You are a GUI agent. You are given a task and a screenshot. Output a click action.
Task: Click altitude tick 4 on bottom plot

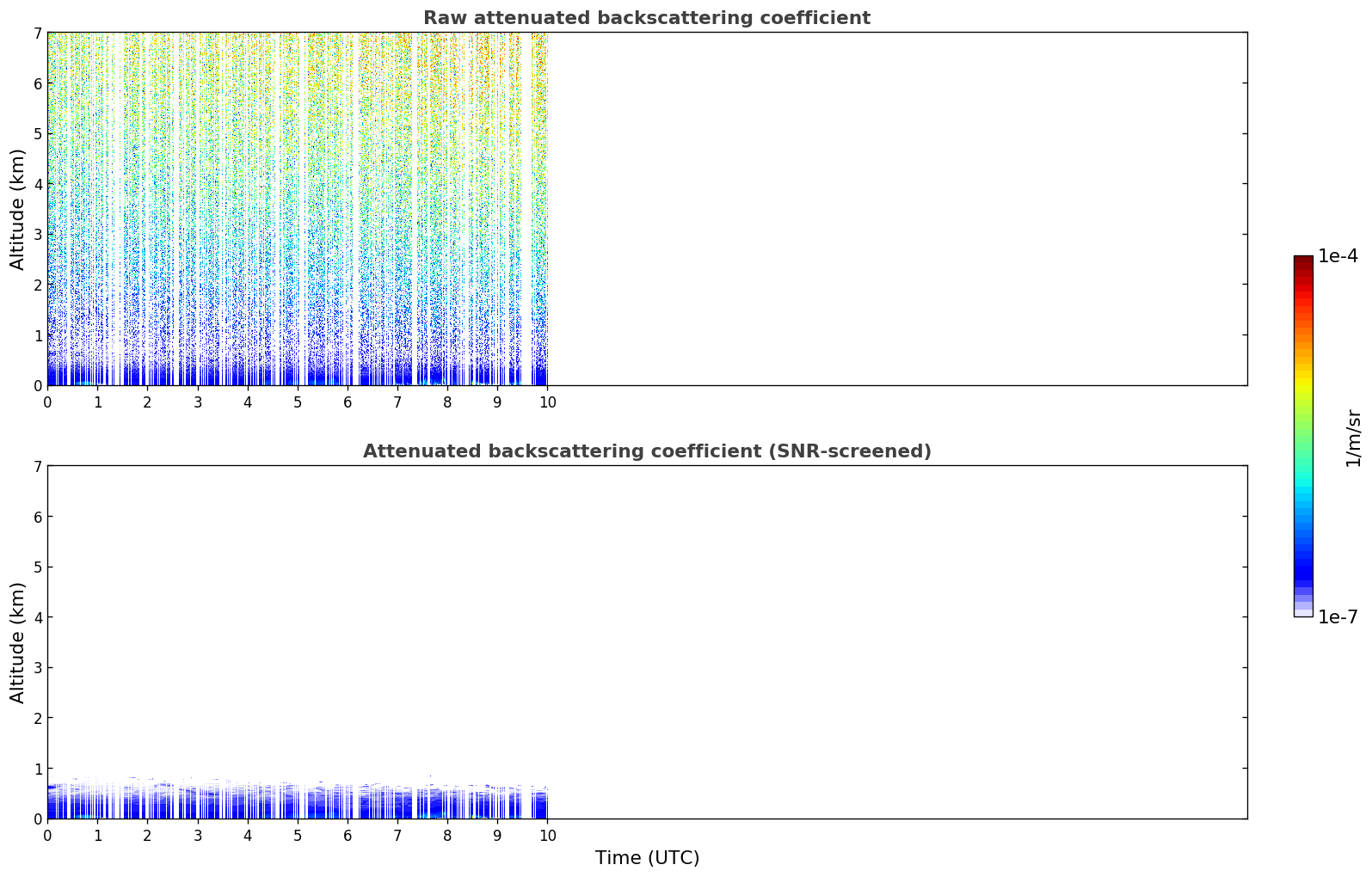37,617
